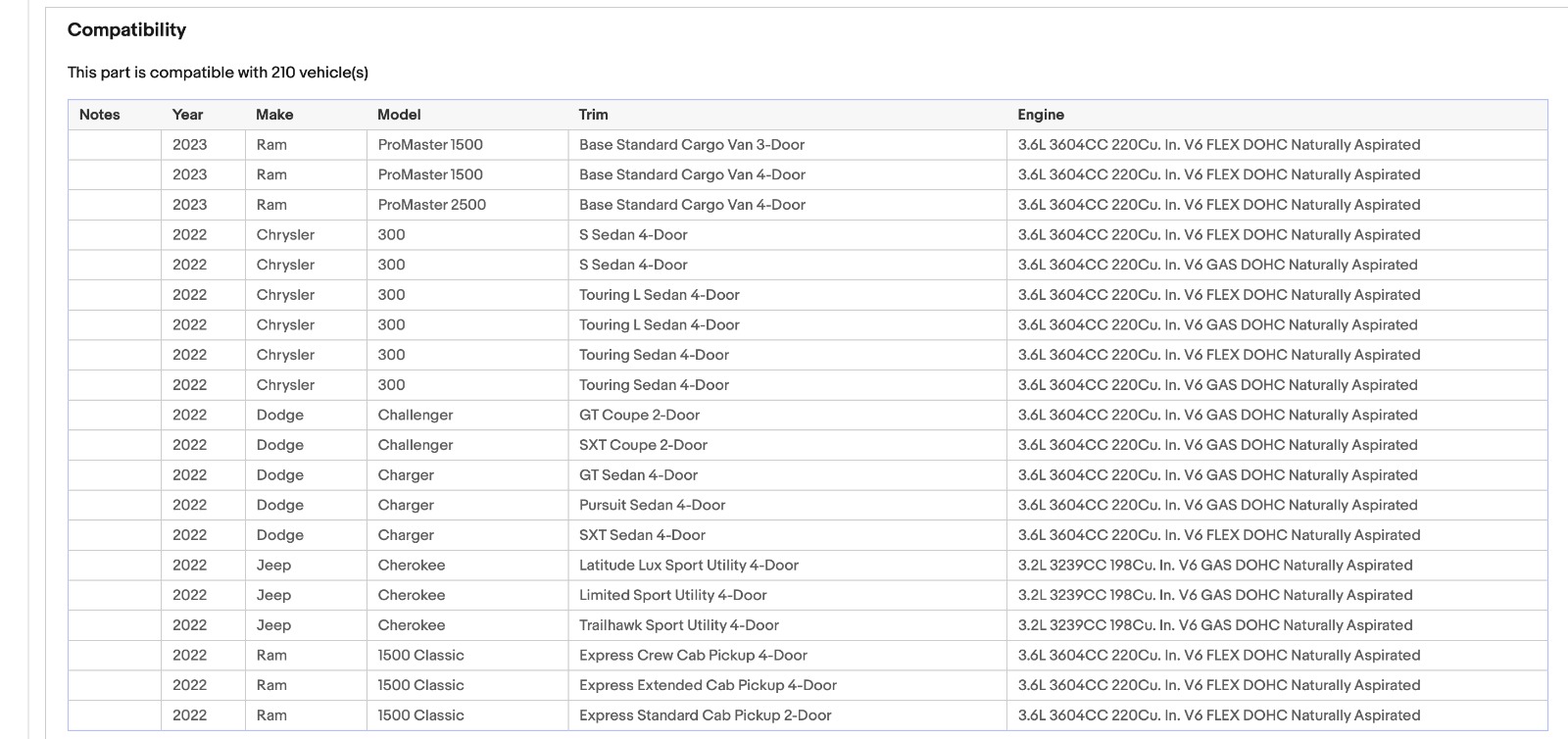Select 'Express Crew Cab Pickup 4-Door' trim cell
This screenshot has width=1568, height=739.
coord(787,656)
